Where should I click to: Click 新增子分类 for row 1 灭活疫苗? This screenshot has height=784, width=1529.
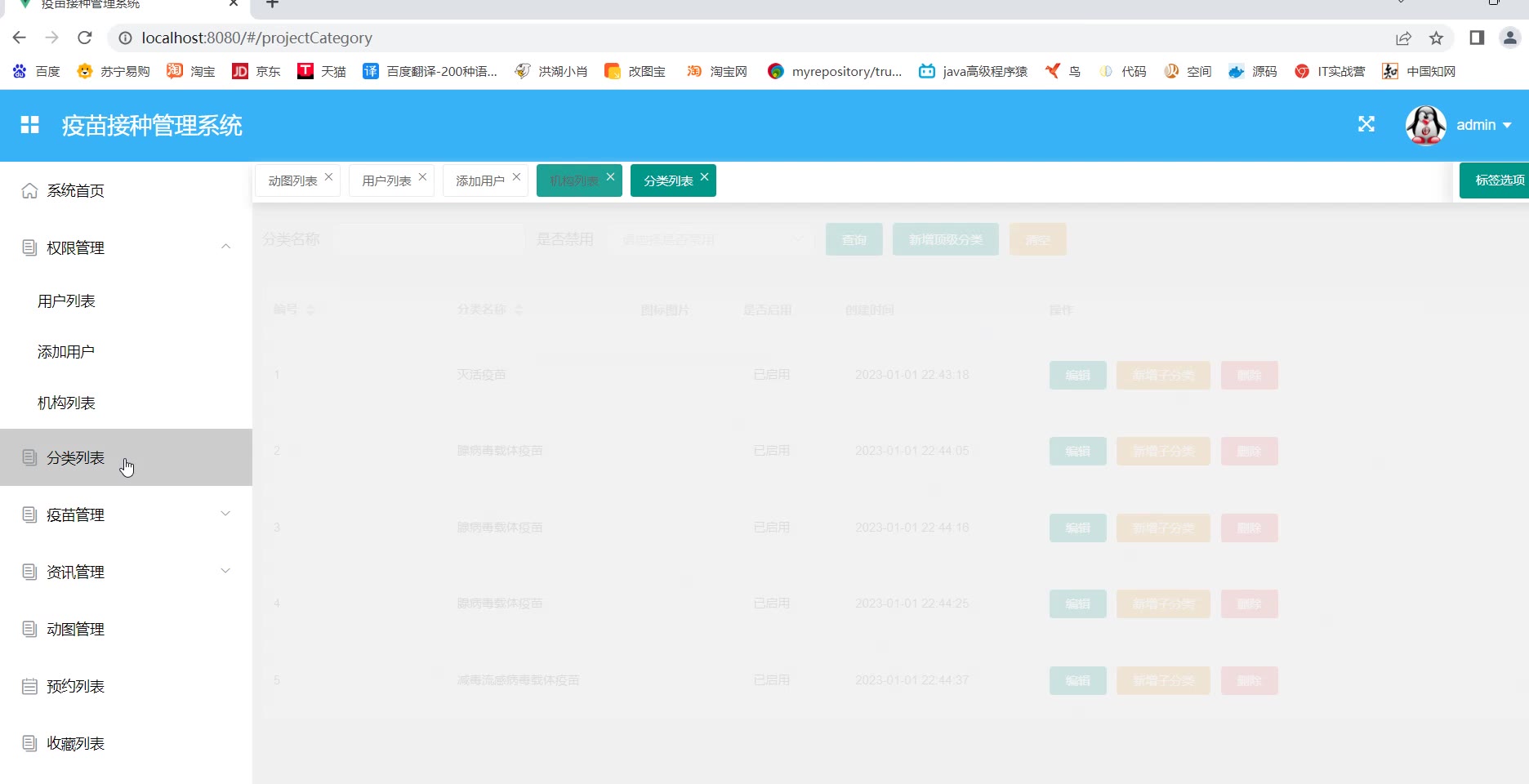(1163, 376)
